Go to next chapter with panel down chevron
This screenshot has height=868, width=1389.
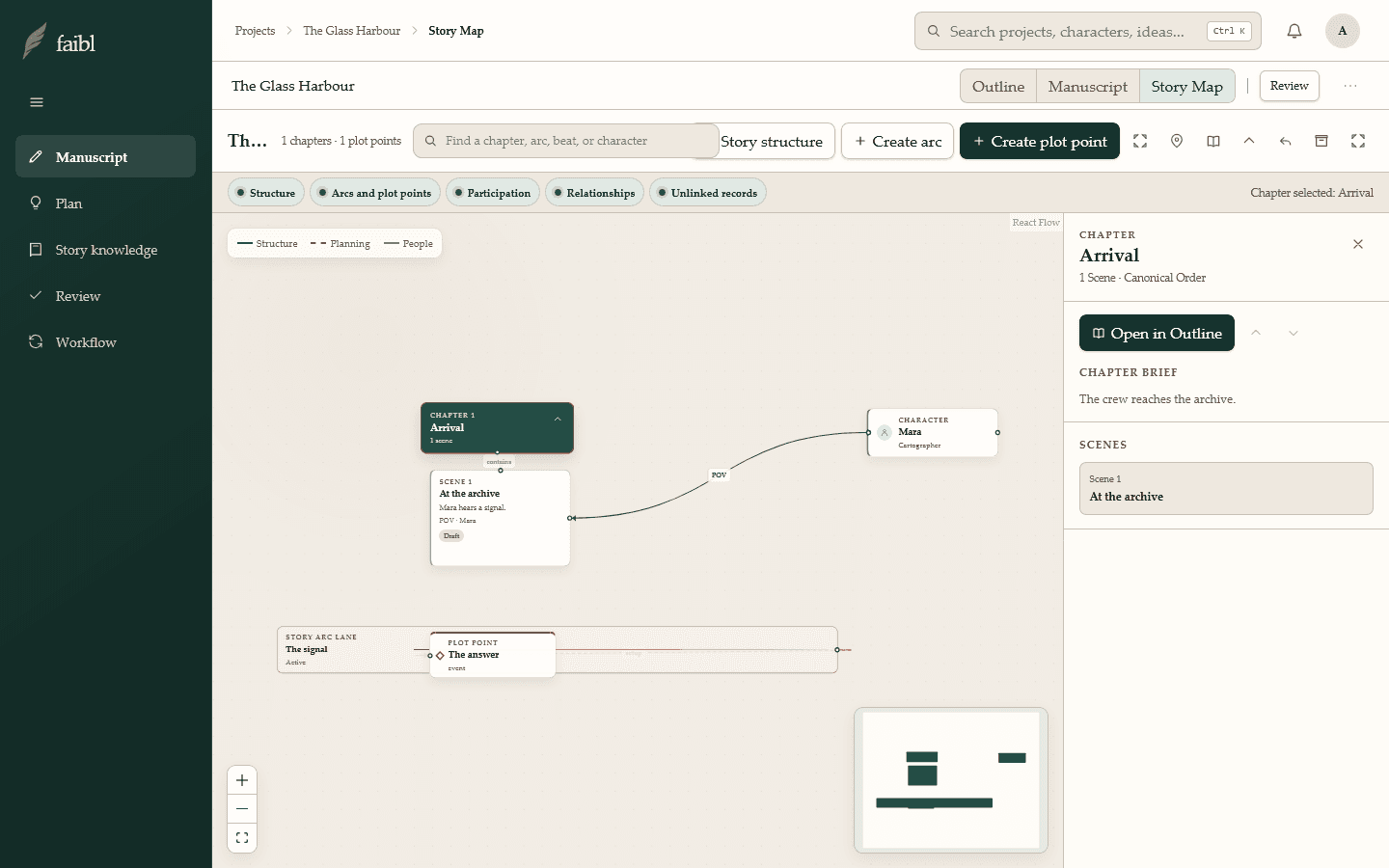coord(1294,333)
